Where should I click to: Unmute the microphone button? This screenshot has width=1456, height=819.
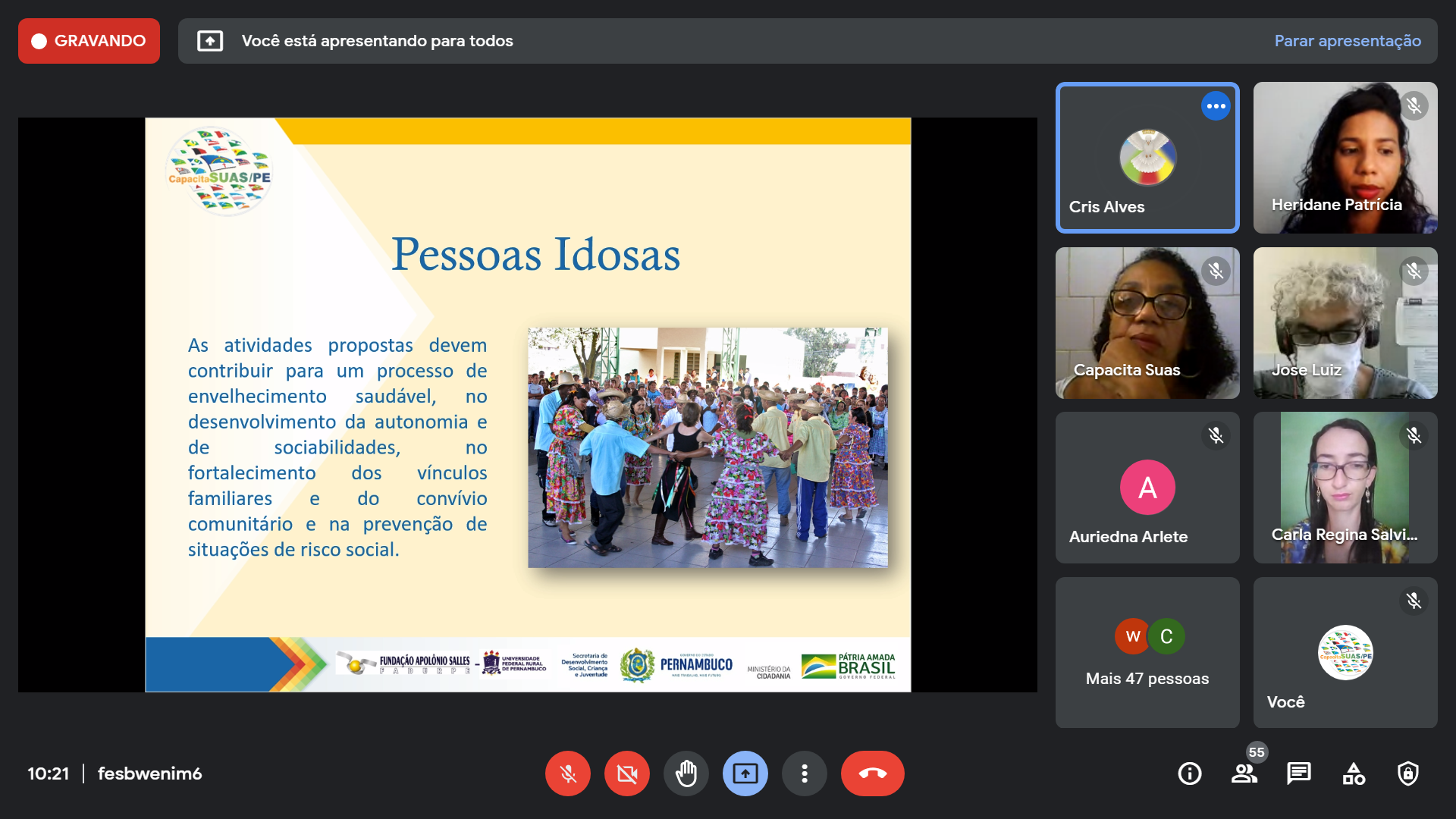567,773
